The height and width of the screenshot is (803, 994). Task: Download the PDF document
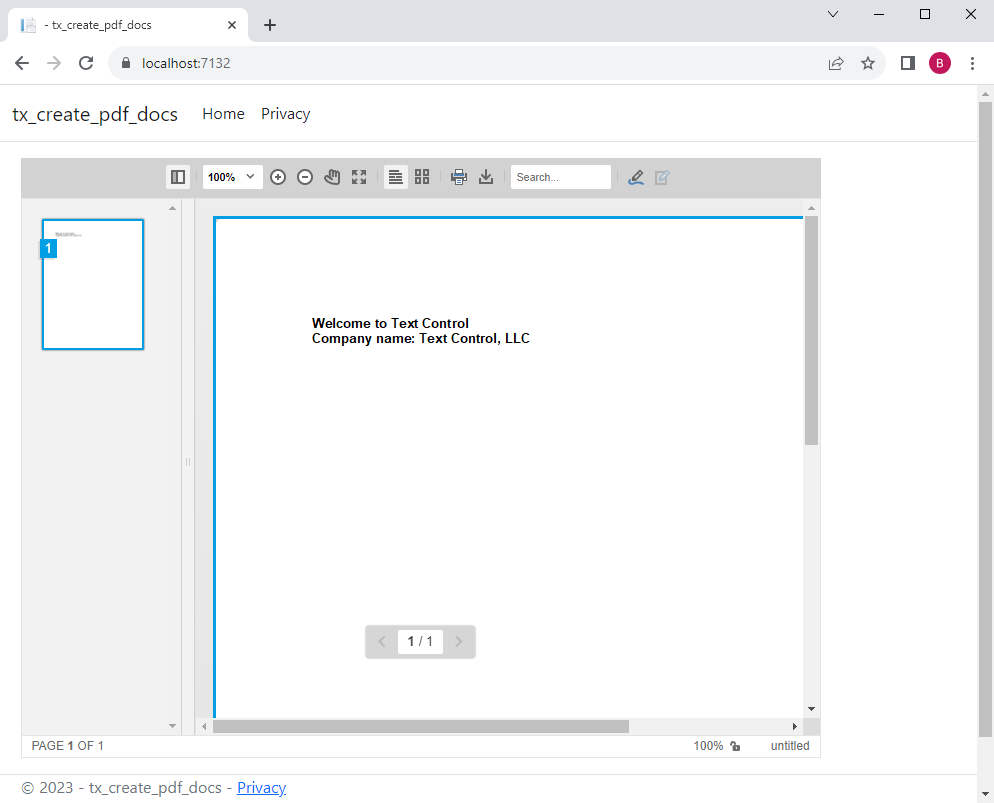tap(486, 176)
